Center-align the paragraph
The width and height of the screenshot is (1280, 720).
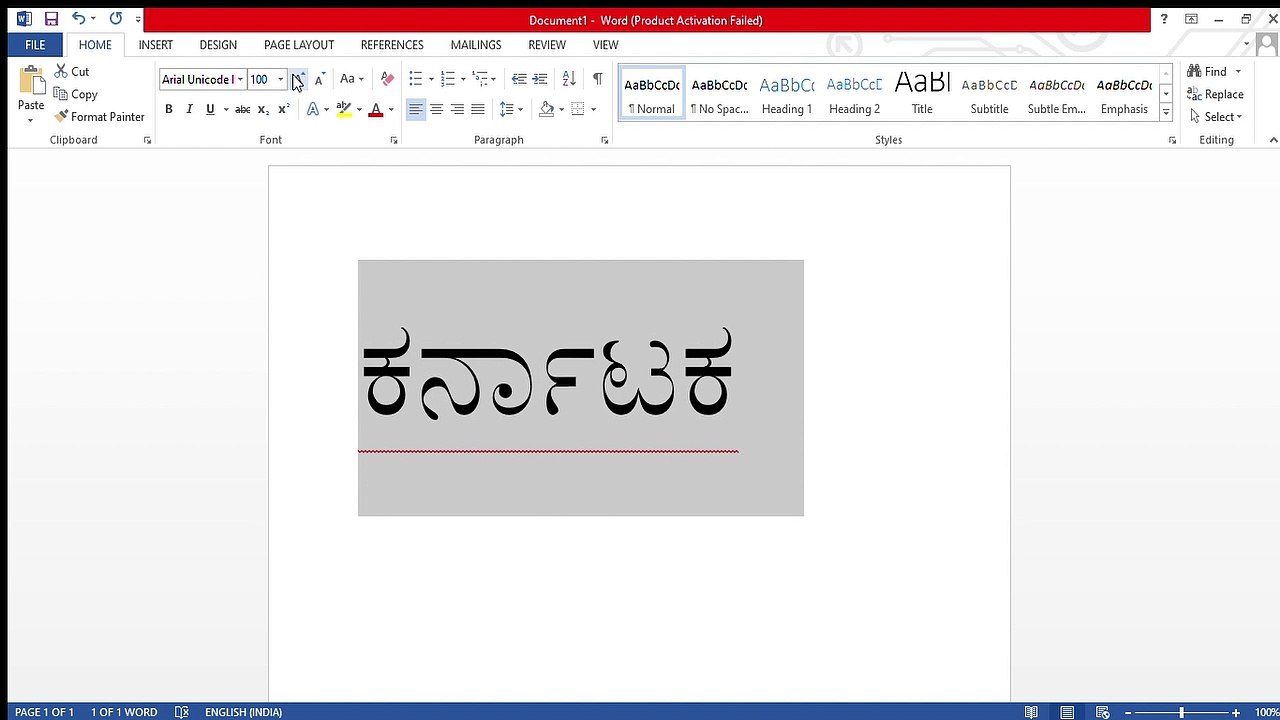(x=436, y=109)
